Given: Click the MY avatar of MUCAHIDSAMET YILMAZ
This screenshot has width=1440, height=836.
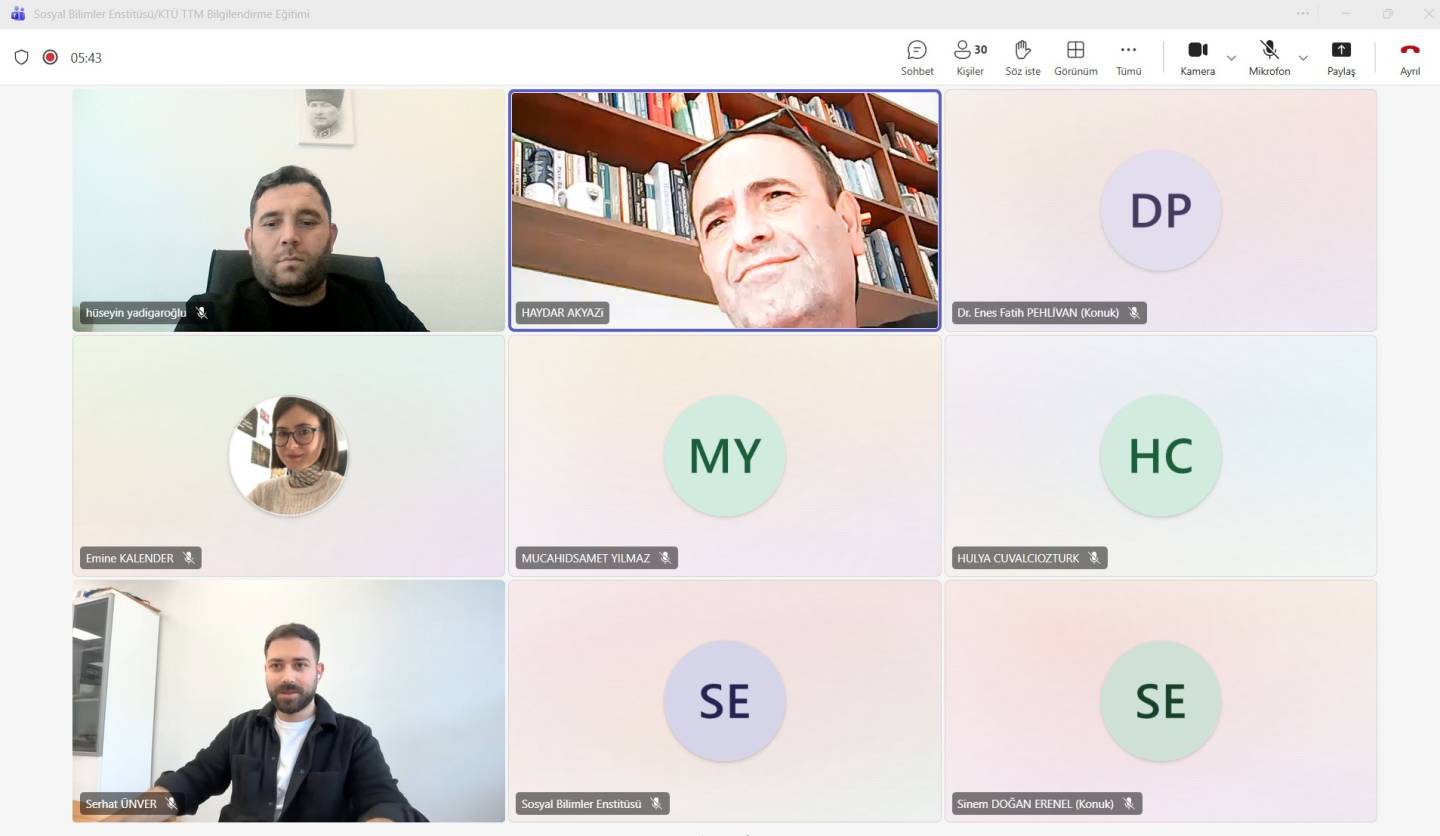Looking at the screenshot, I should point(724,455).
